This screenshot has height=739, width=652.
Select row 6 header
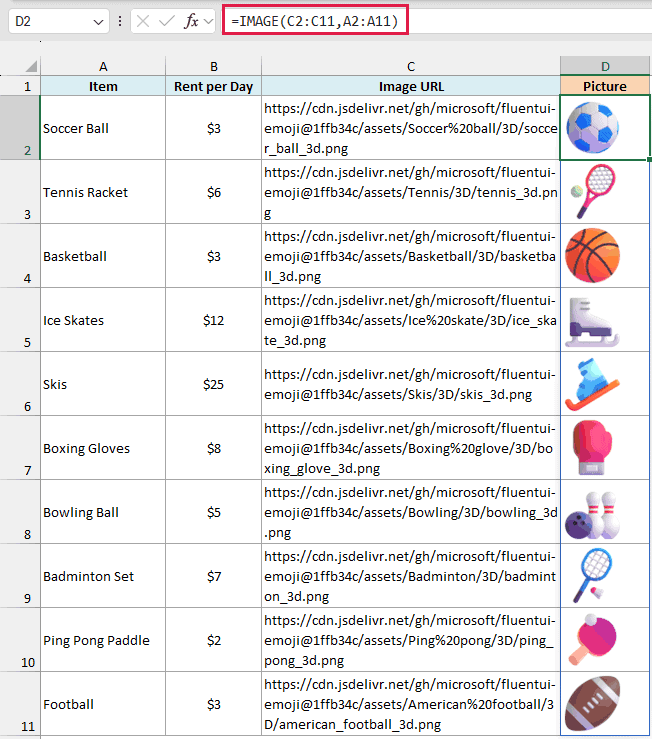pyautogui.click(x=20, y=384)
